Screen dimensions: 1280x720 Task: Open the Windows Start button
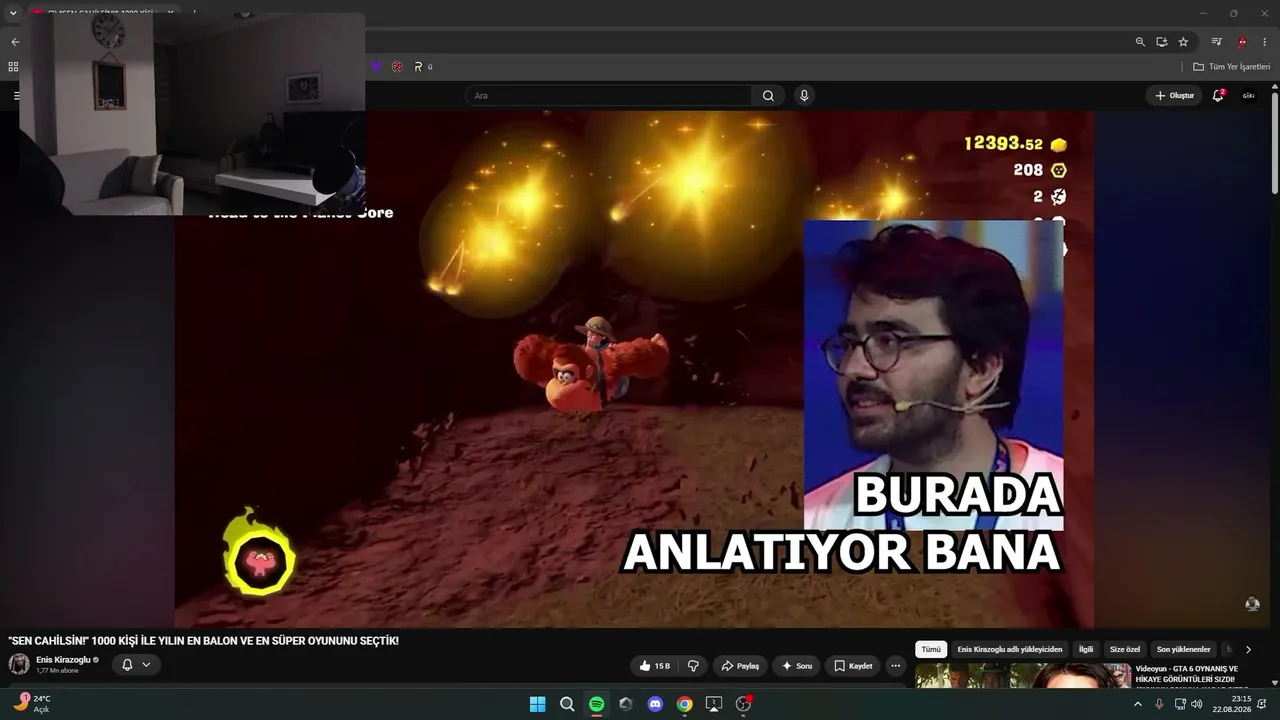(537, 704)
